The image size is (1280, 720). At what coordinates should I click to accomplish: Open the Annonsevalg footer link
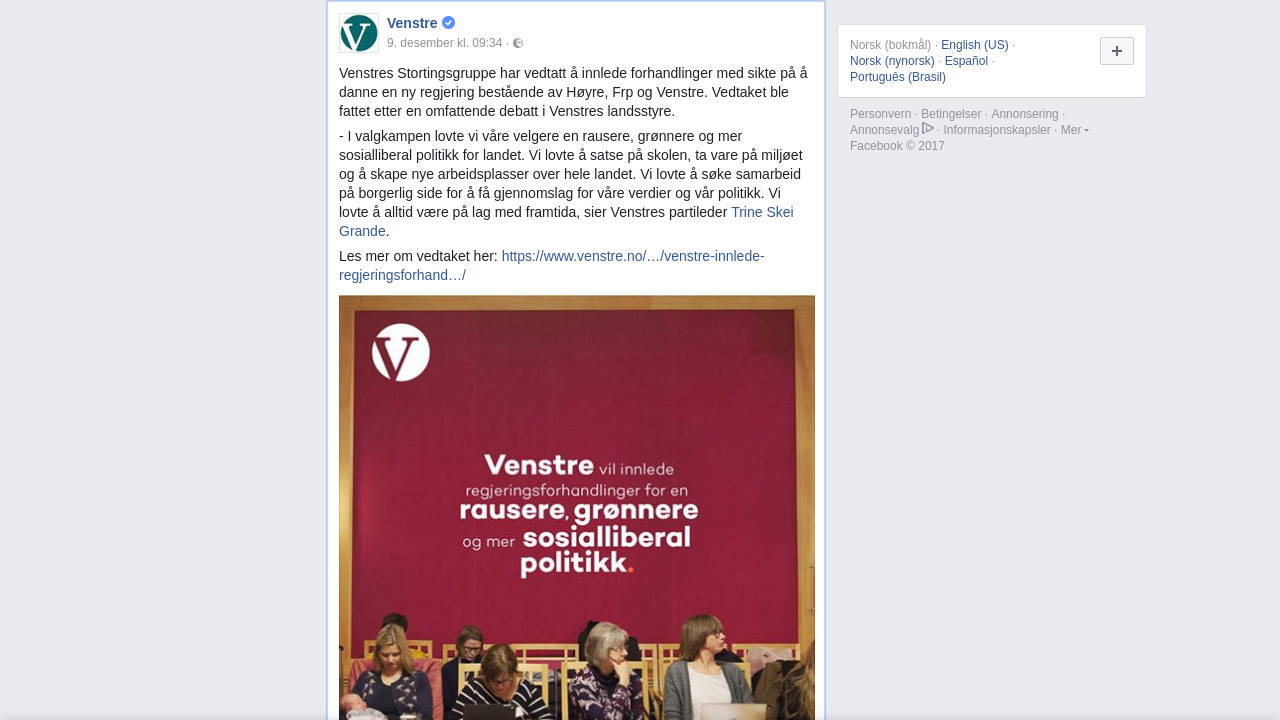884,130
